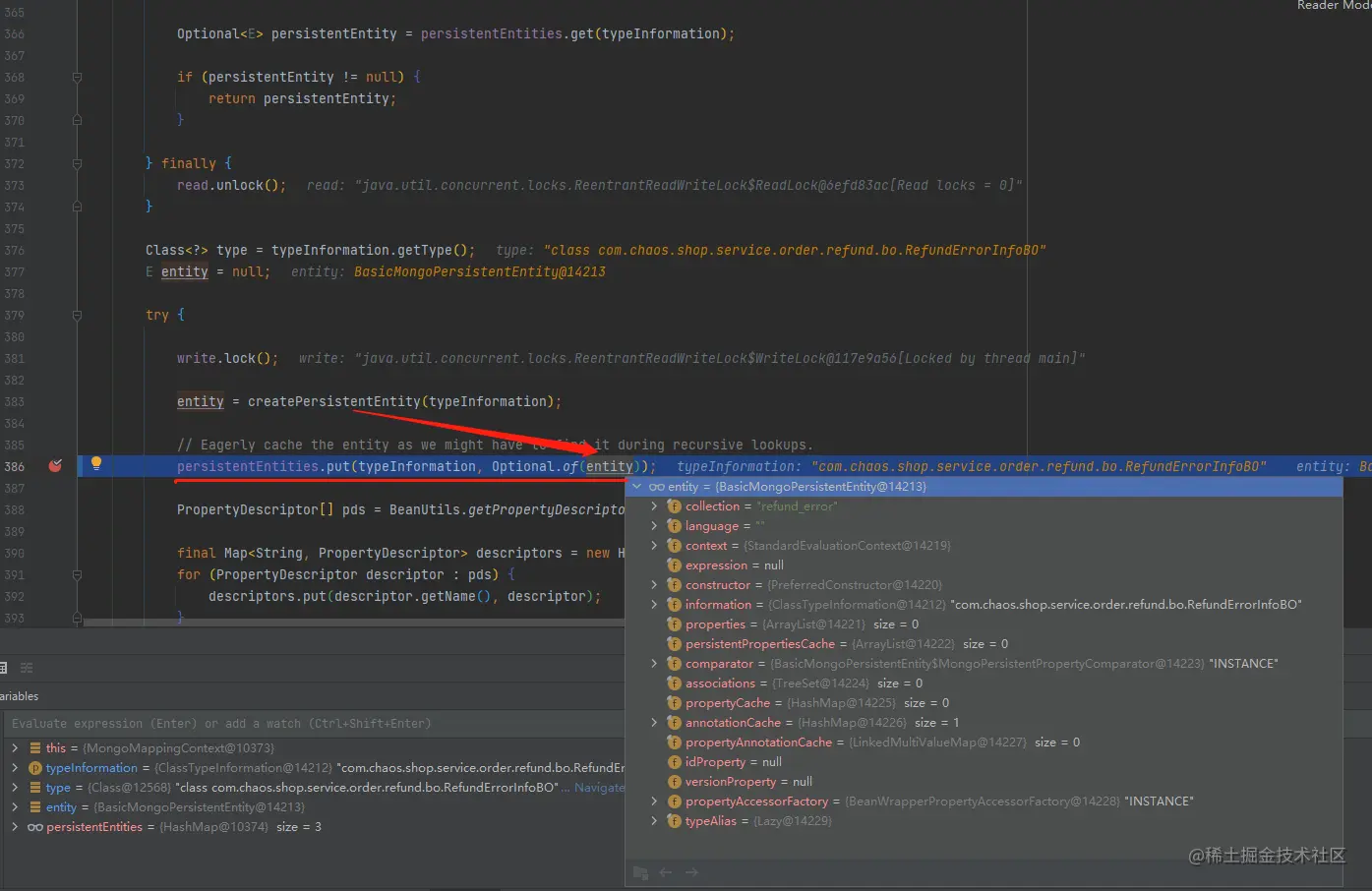The image size is (1372, 891).
Task: Click the 'write.lock();' statement
Action: [x=228, y=358]
